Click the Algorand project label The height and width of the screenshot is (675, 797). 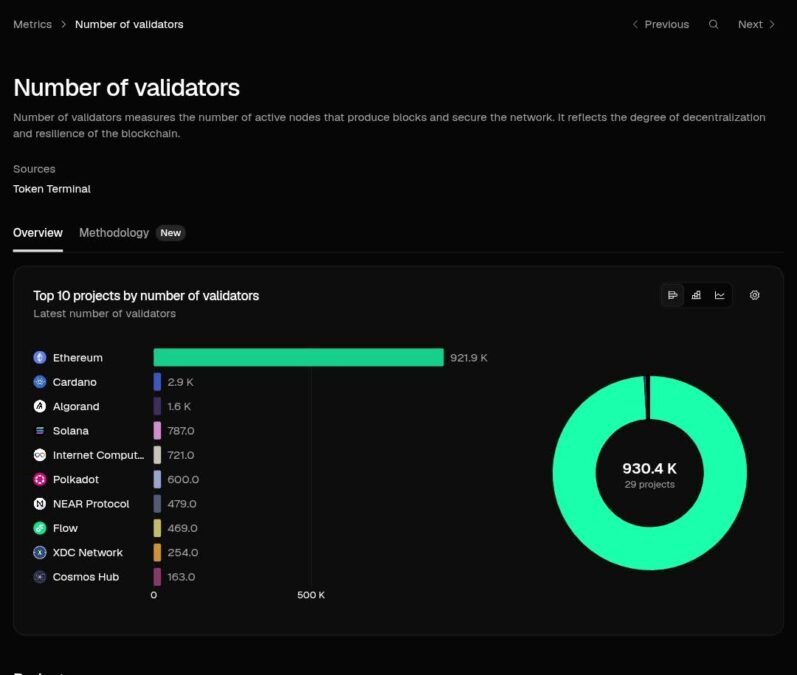76,407
